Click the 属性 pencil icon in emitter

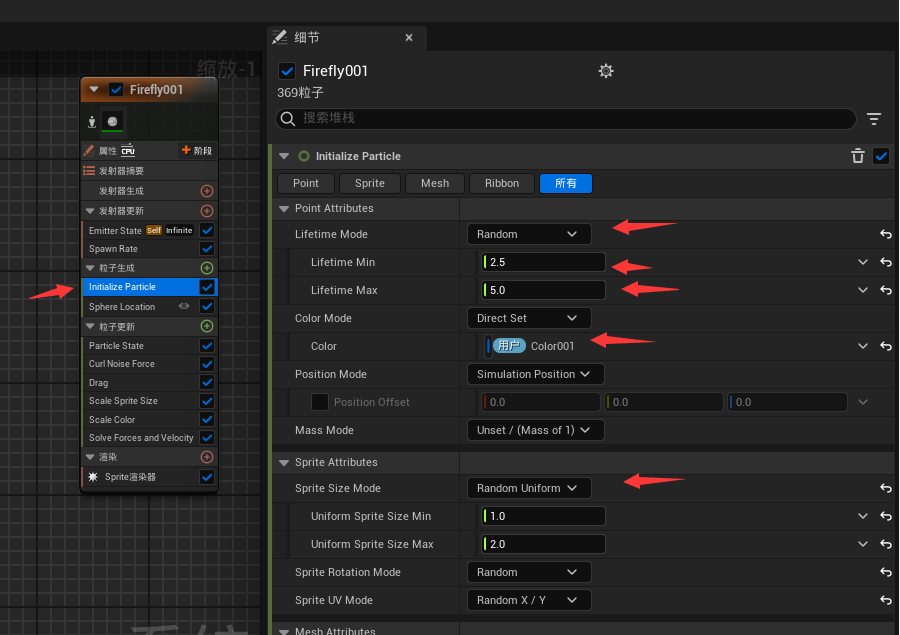pos(88,150)
